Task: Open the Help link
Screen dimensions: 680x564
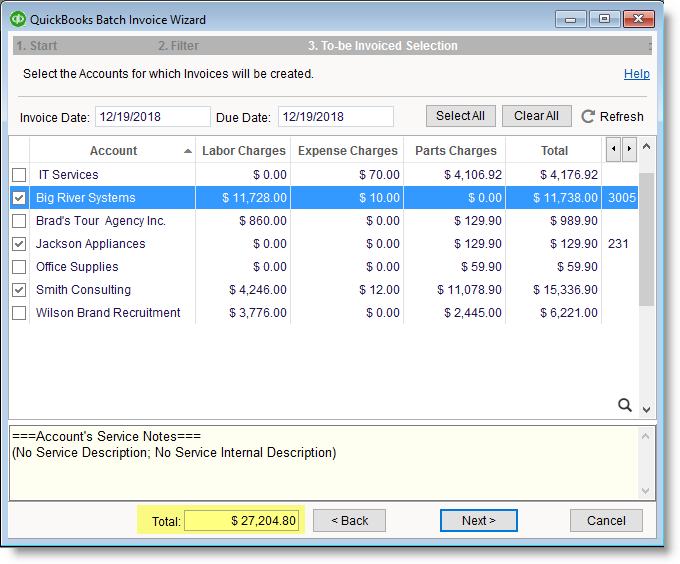Action: pyautogui.click(x=636, y=74)
